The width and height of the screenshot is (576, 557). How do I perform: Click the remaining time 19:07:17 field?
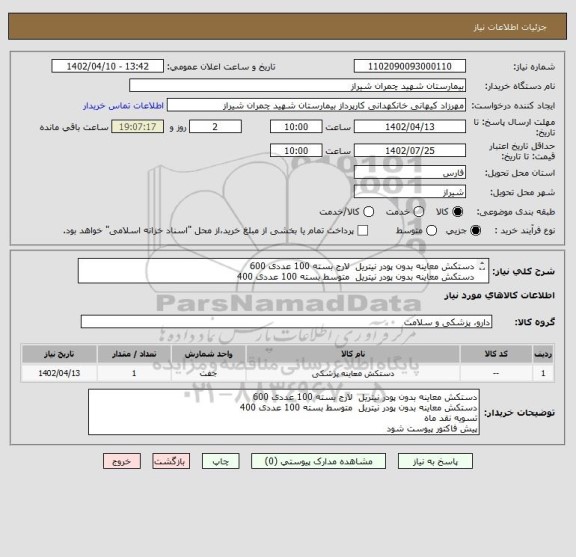click(137, 127)
